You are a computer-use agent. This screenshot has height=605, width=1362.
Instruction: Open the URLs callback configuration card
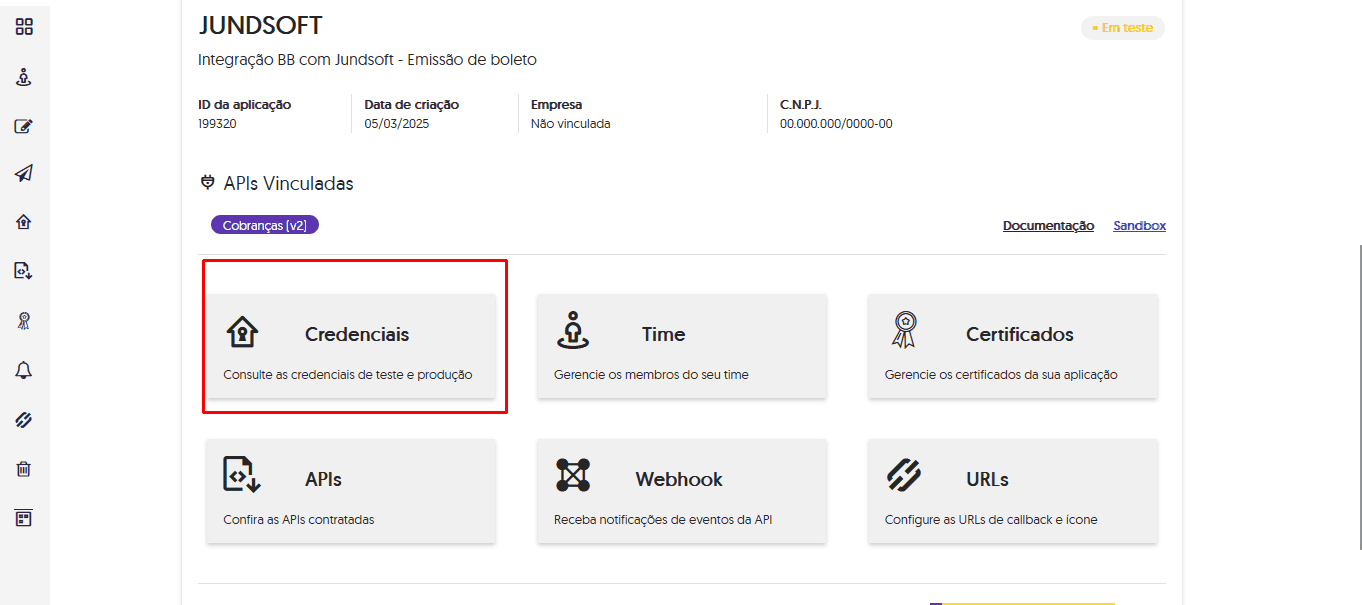point(1012,491)
